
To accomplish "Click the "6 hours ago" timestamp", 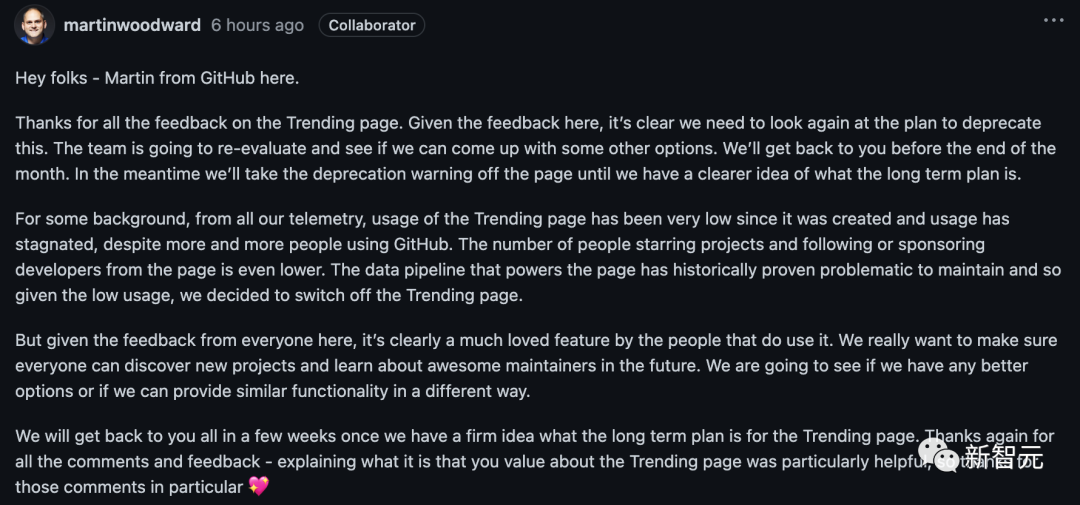I will [257, 25].
